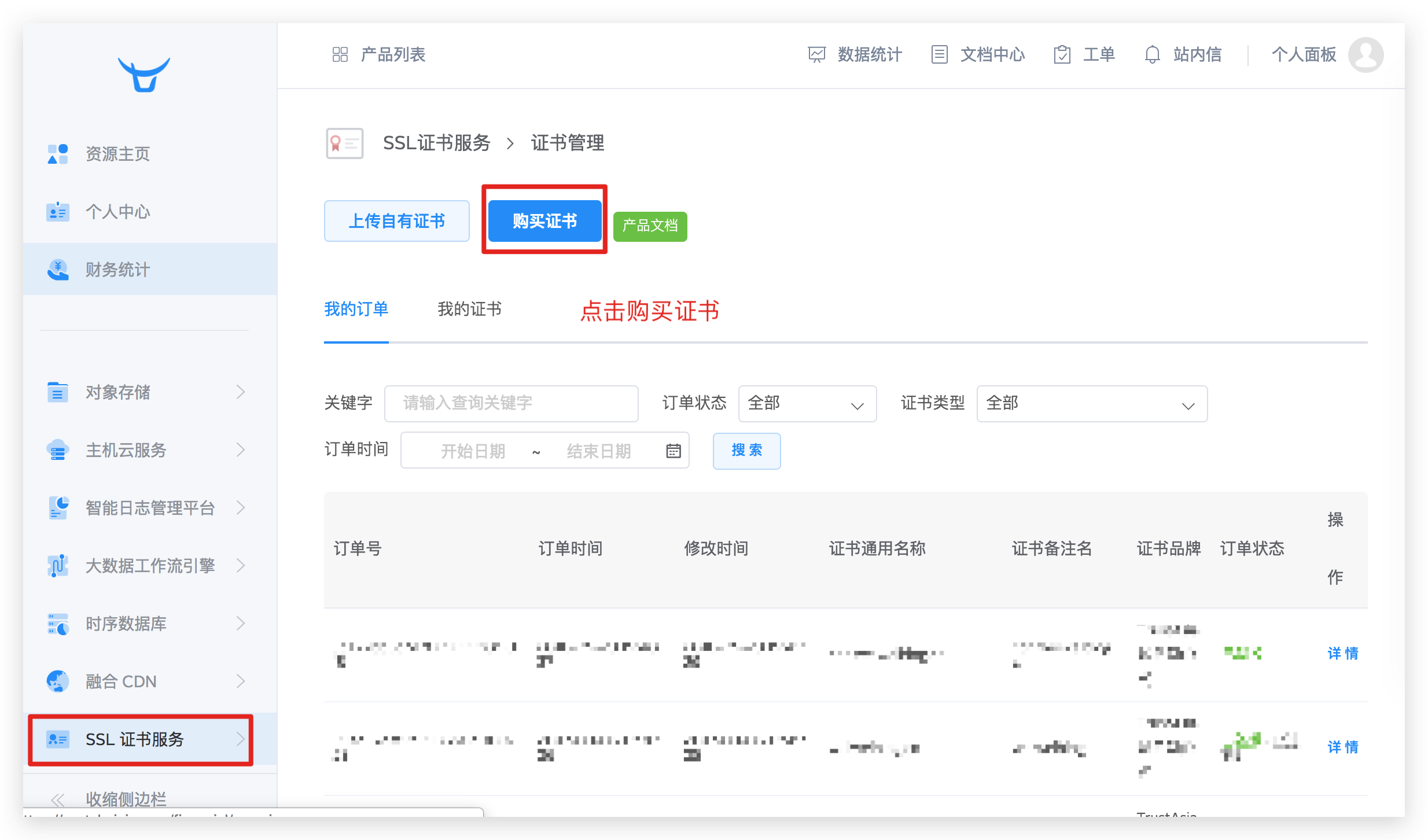The height and width of the screenshot is (840, 1428).
Task: Click the bull logo icon
Action: [x=143, y=74]
